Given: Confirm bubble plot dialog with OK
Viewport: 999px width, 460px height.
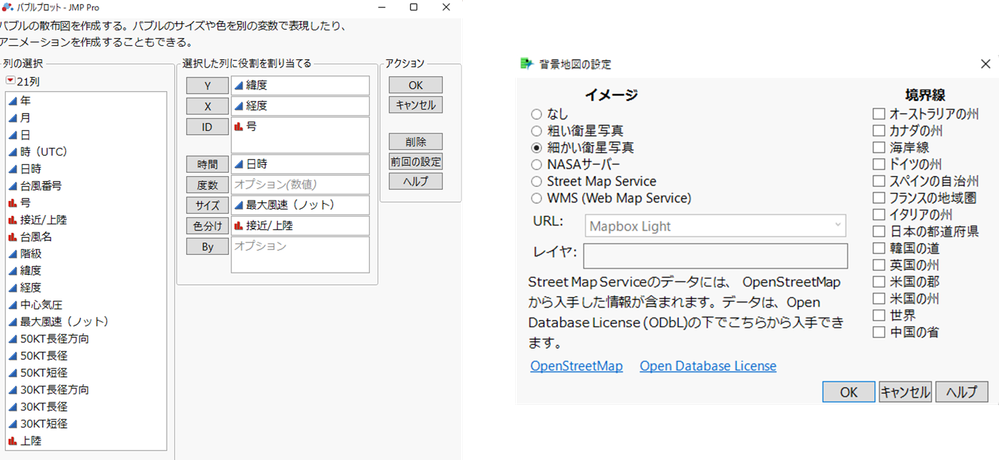Looking at the screenshot, I should point(415,85).
